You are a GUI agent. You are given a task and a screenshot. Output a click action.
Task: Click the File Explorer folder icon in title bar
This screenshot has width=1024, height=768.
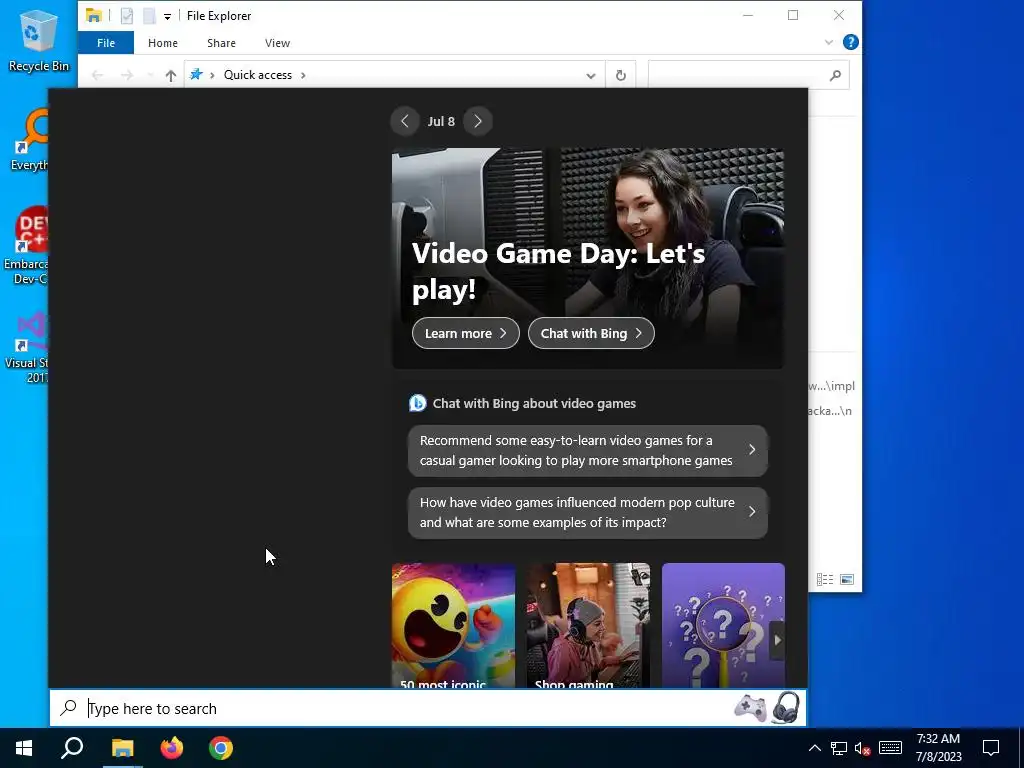tap(94, 15)
